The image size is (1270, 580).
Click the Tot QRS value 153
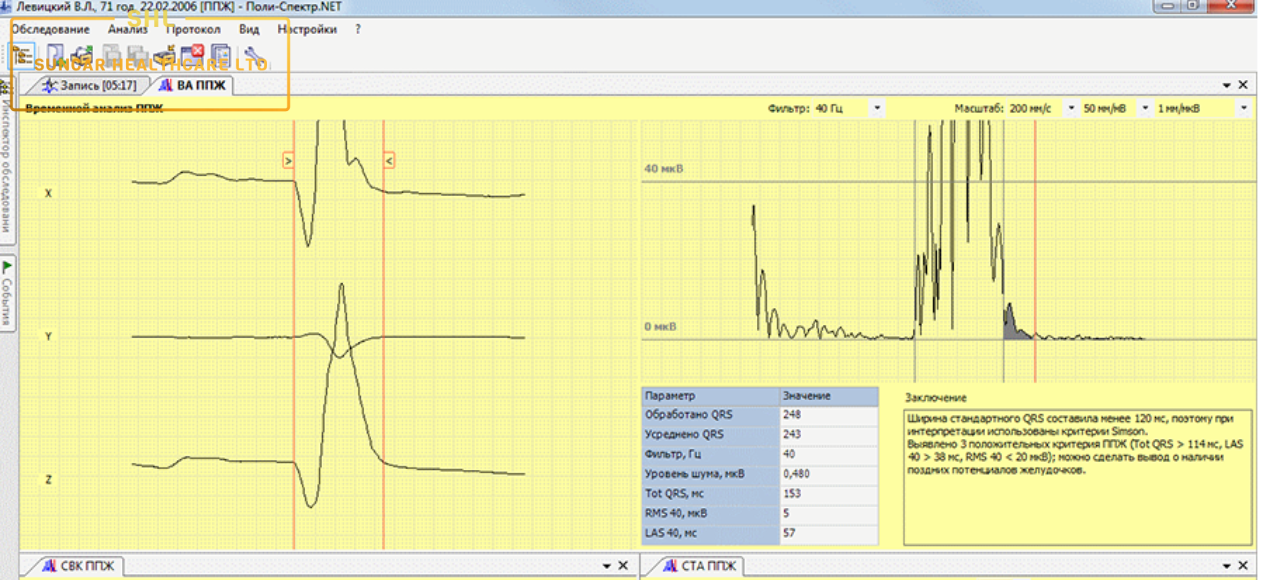click(828, 493)
